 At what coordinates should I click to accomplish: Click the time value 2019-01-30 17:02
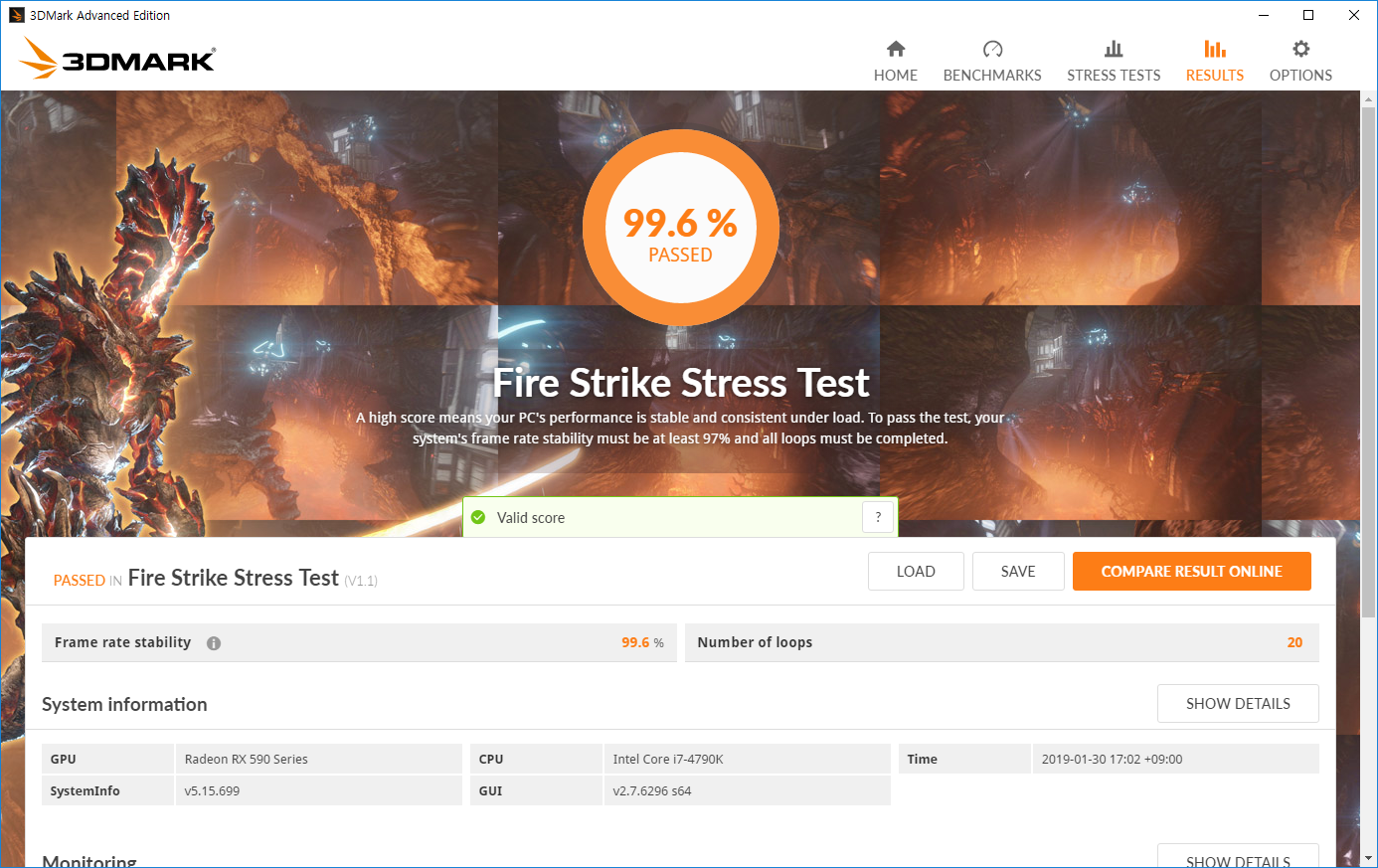[1112, 759]
